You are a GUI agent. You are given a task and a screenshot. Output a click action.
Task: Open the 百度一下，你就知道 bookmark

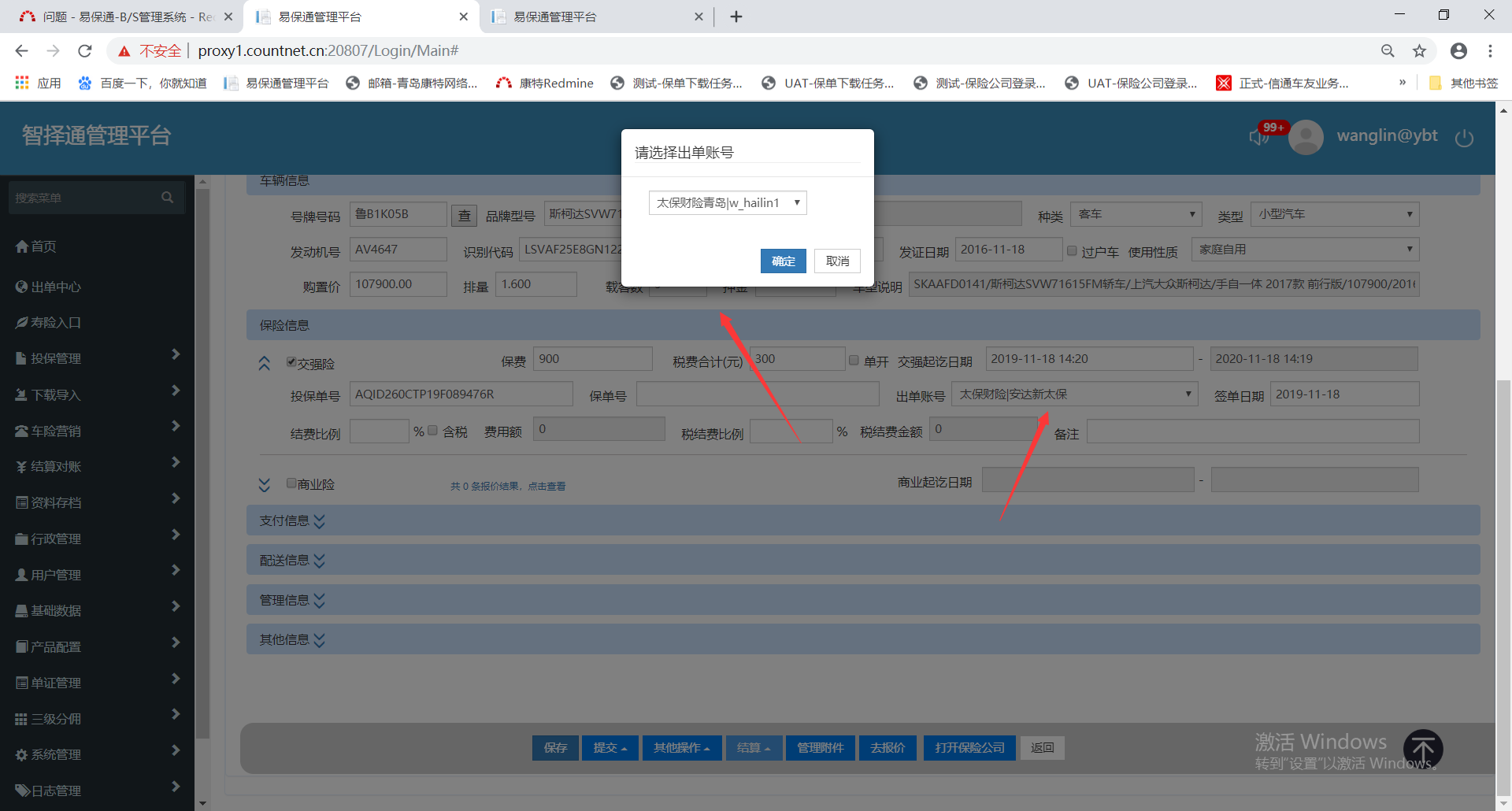pos(143,83)
